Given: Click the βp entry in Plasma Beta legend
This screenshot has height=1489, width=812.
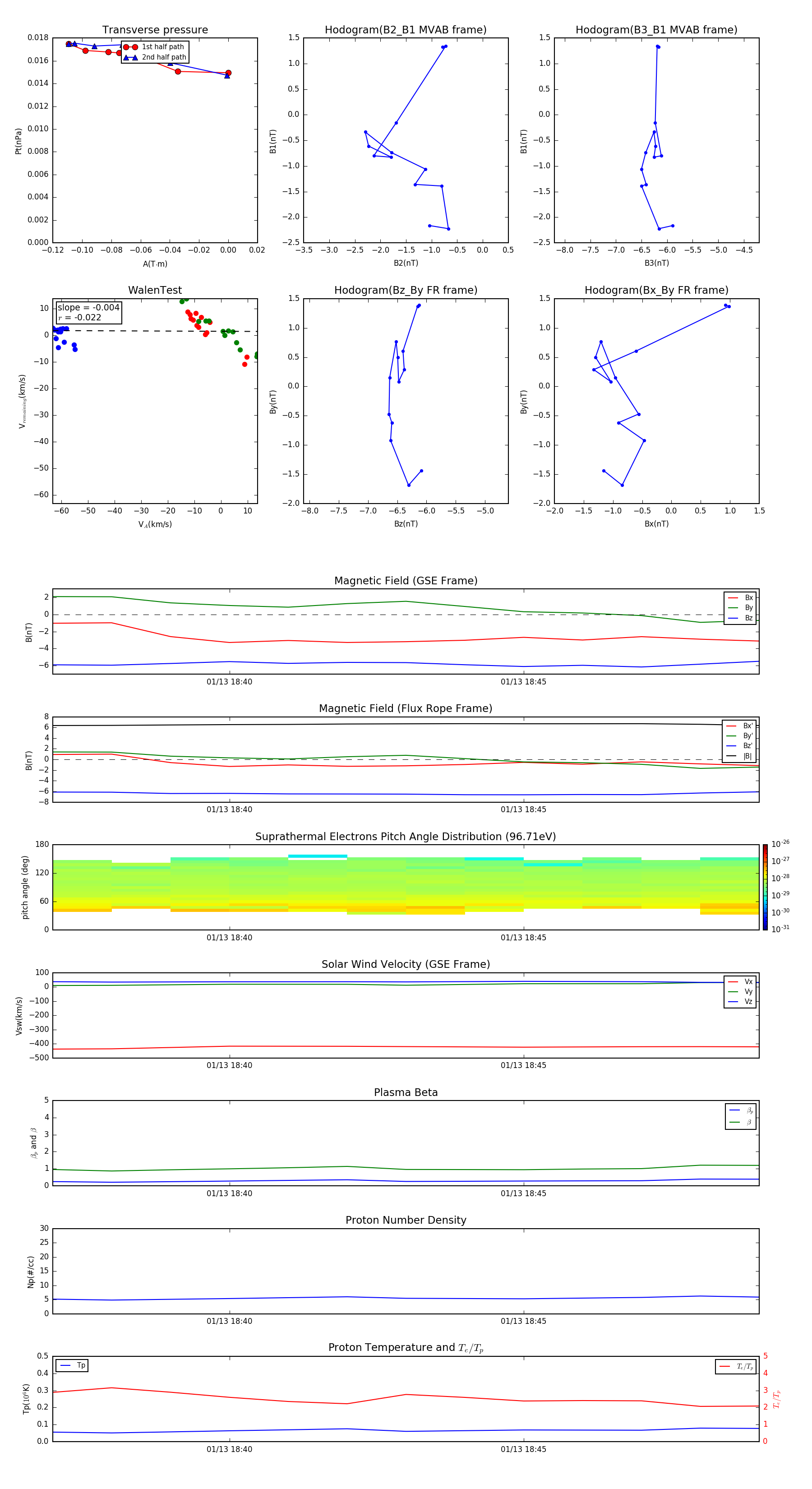Looking at the screenshot, I should (741, 1110).
